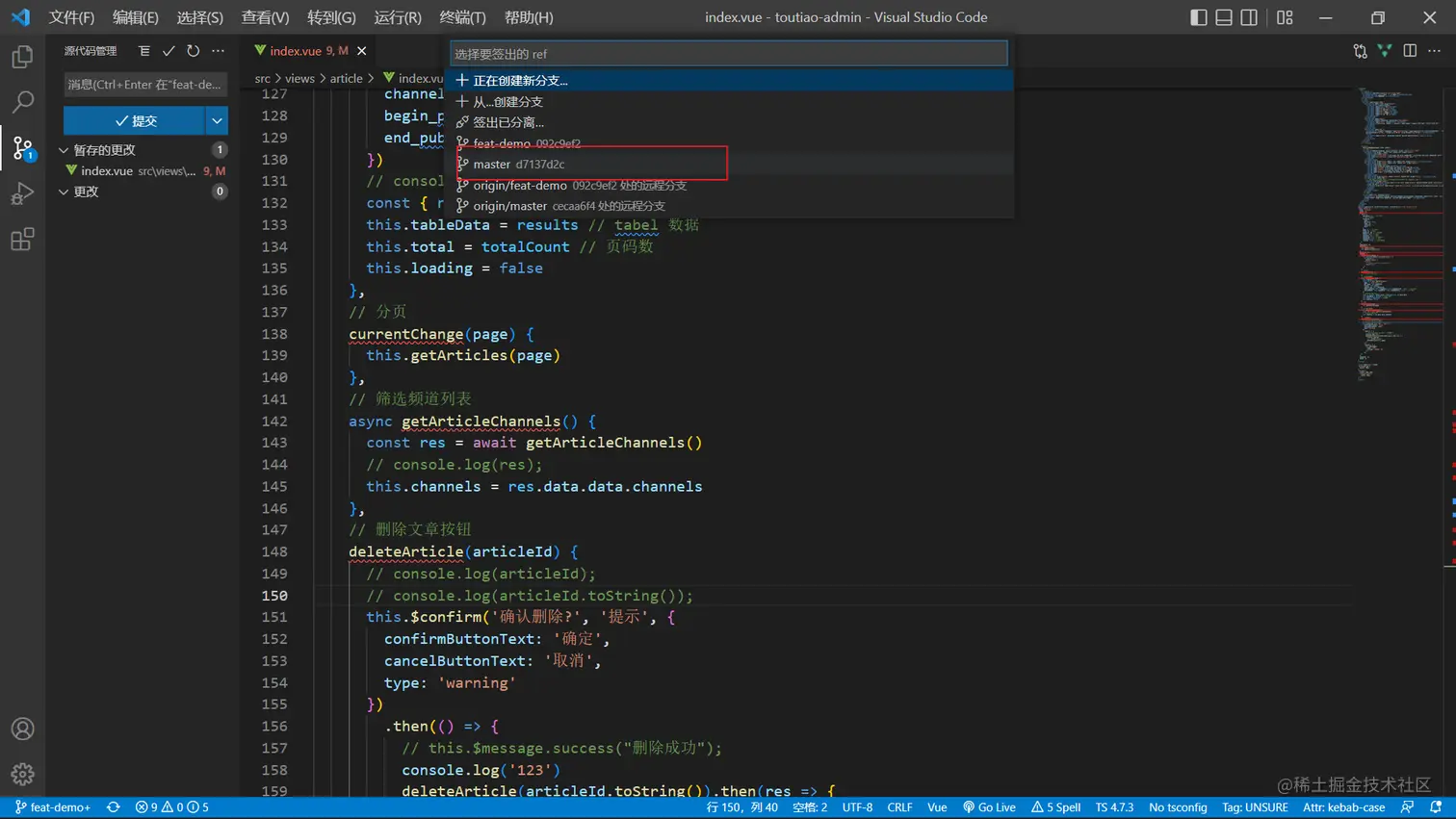This screenshot has width=1456, height=819.
Task: Click the 提交 commit button
Action: [x=135, y=120]
